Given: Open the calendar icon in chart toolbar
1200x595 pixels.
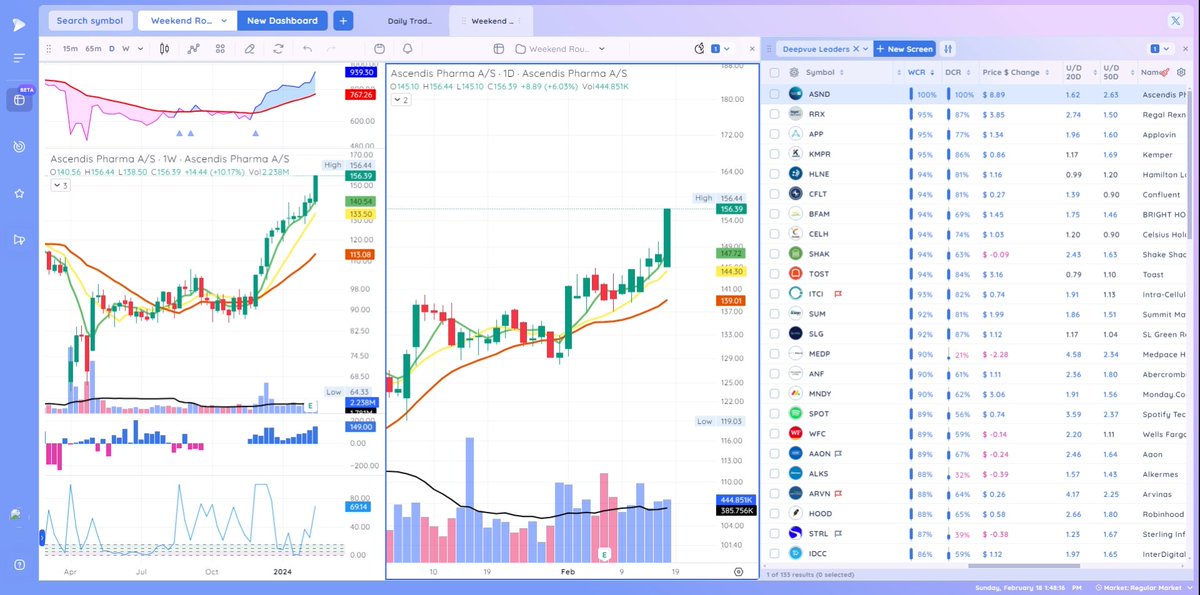Looking at the screenshot, I should [379, 48].
